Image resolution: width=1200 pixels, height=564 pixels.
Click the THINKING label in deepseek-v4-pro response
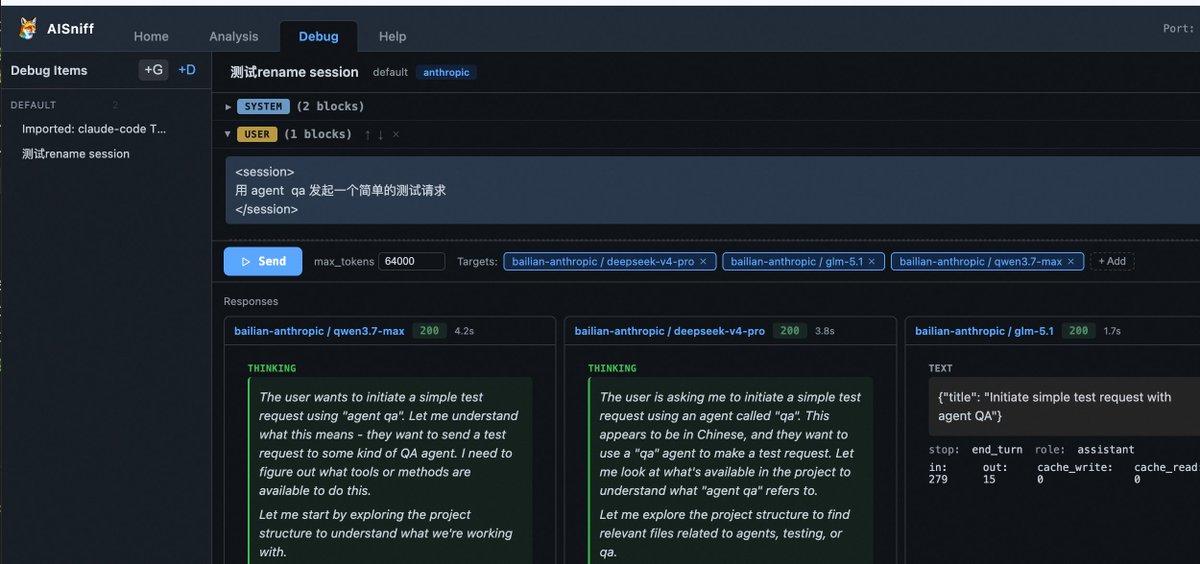tap(612, 369)
